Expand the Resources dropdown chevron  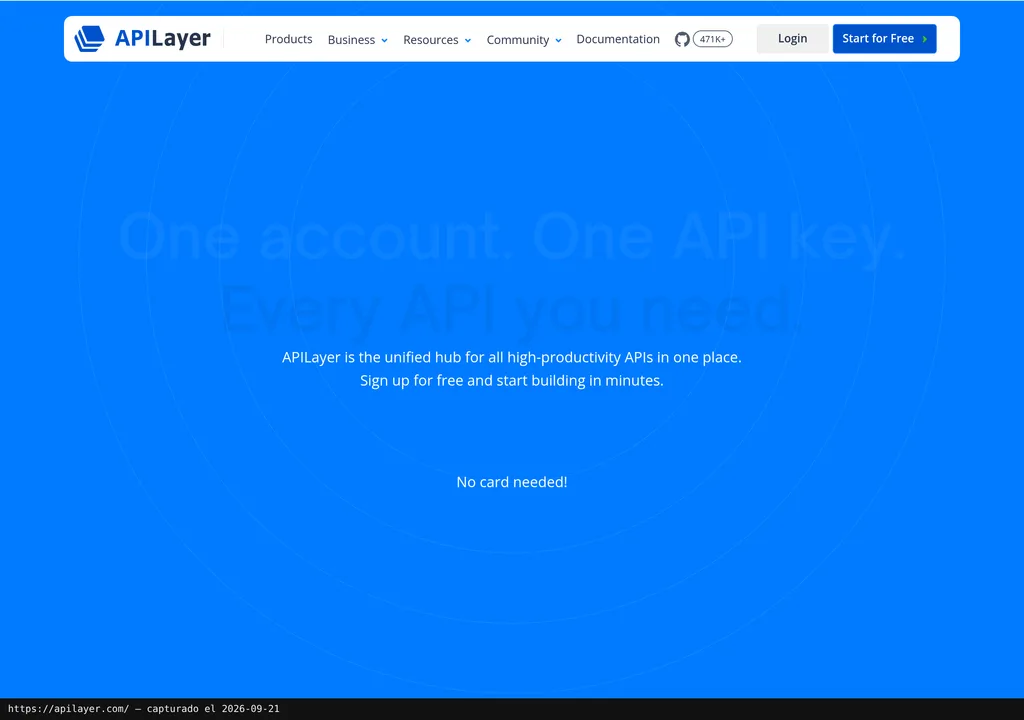(468, 41)
